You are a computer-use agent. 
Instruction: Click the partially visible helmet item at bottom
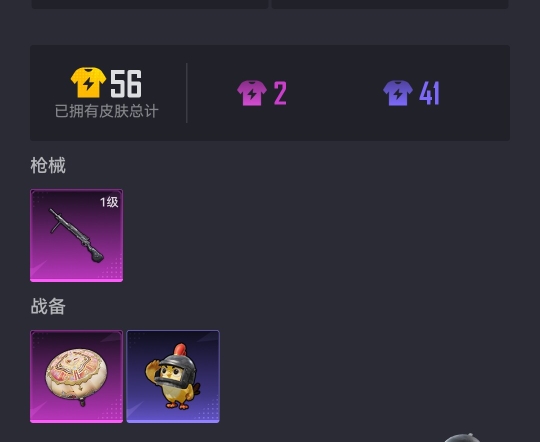461,438
